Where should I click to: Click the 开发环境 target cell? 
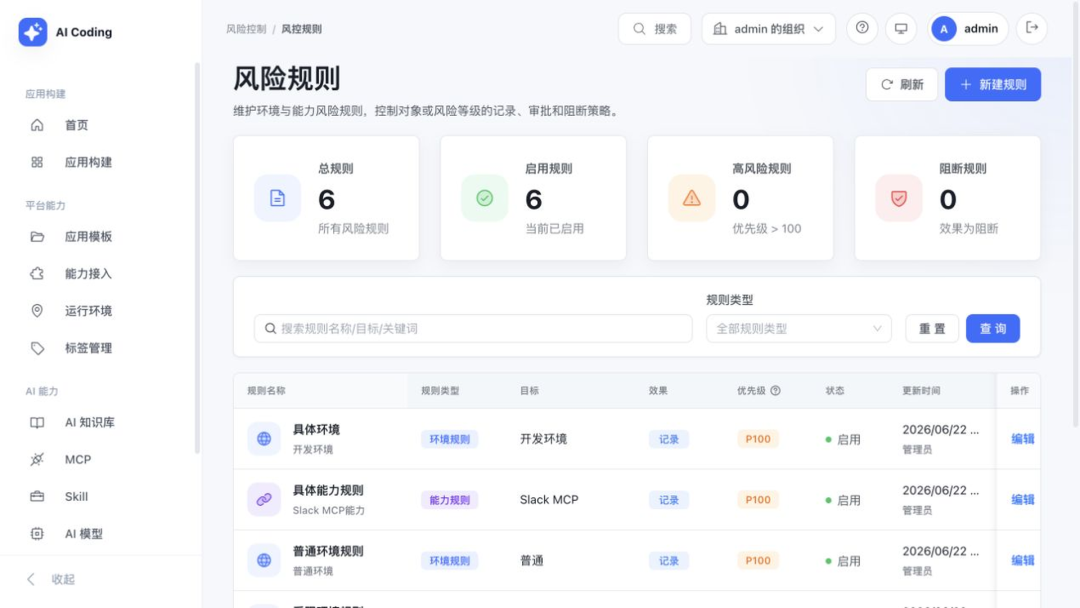point(543,439)
